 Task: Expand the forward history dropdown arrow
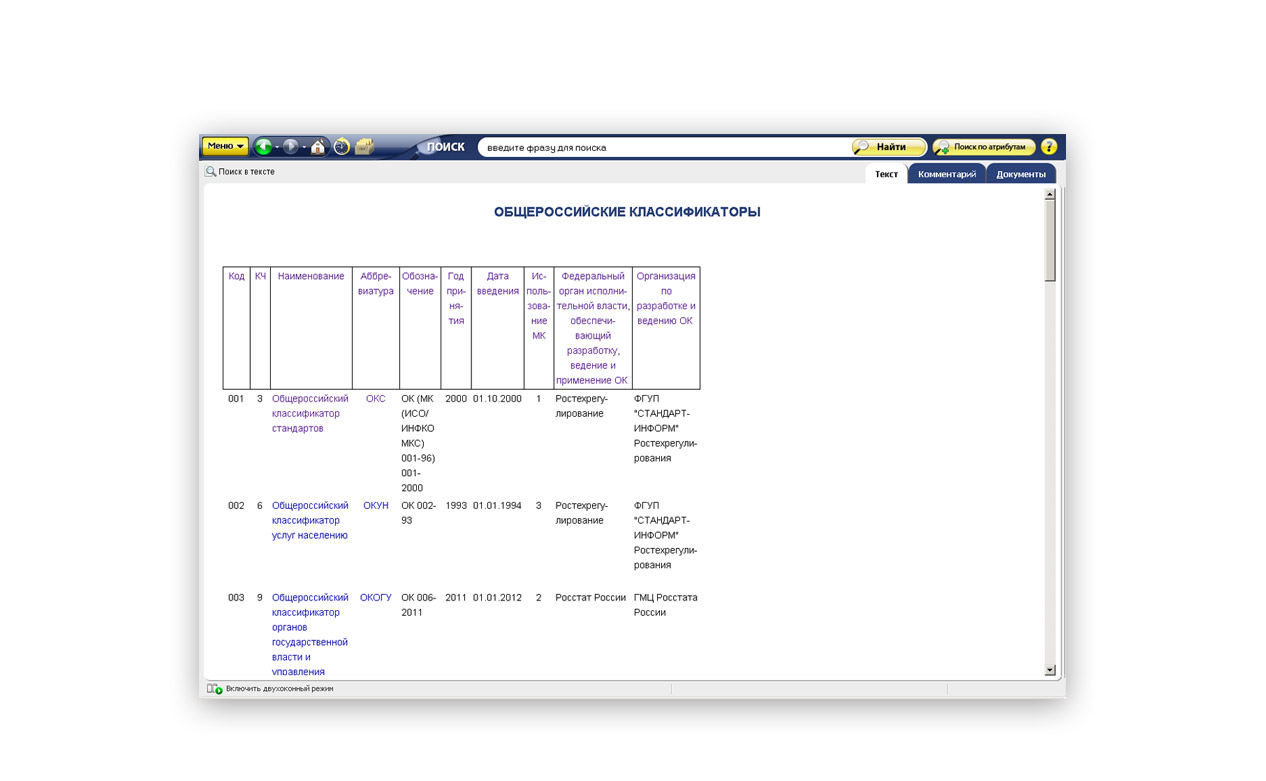[303, 147]
